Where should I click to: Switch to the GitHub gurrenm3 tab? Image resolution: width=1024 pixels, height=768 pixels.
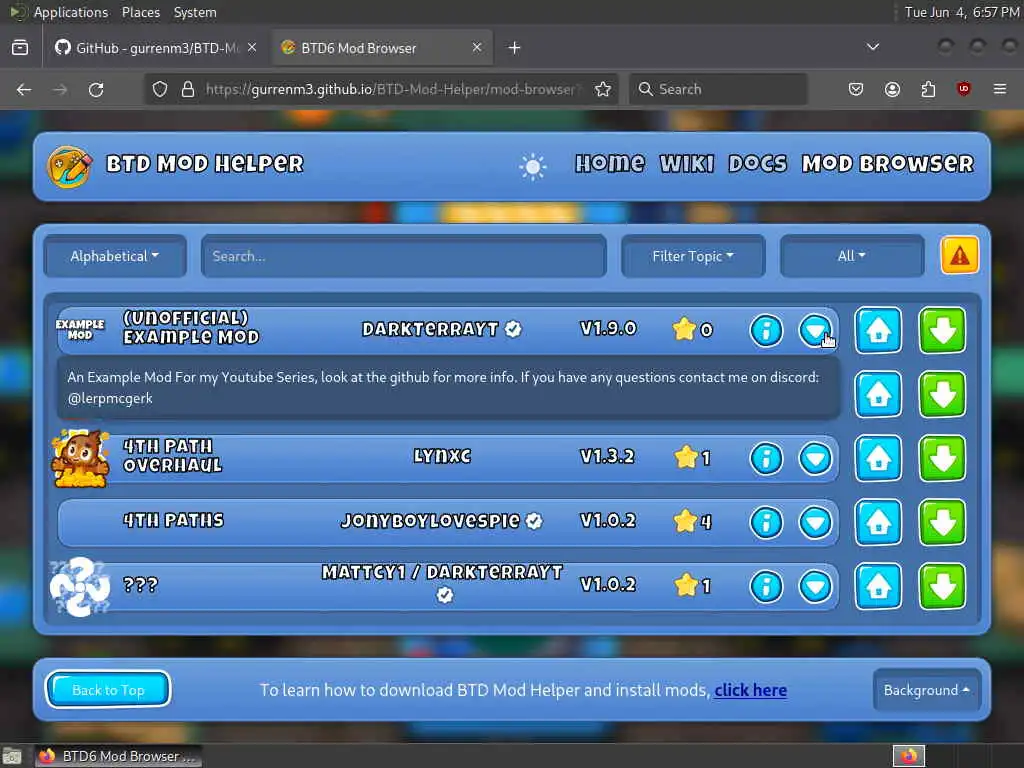pos(156,48)
